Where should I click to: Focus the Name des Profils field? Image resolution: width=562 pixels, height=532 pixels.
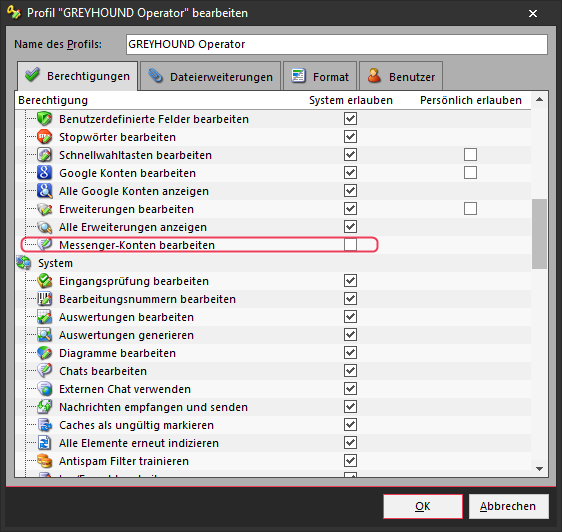point(337,44)
